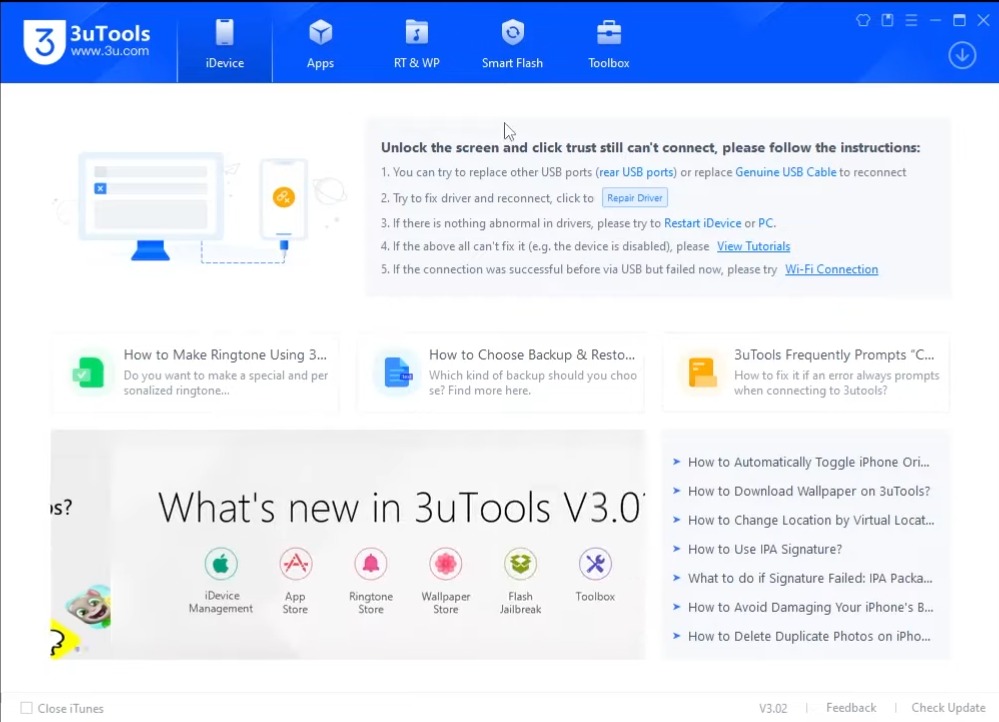This screenshot has width=999, height=722.
Task: Click the Toolbox wrench icon in the banner
Action: pos(595,563)
